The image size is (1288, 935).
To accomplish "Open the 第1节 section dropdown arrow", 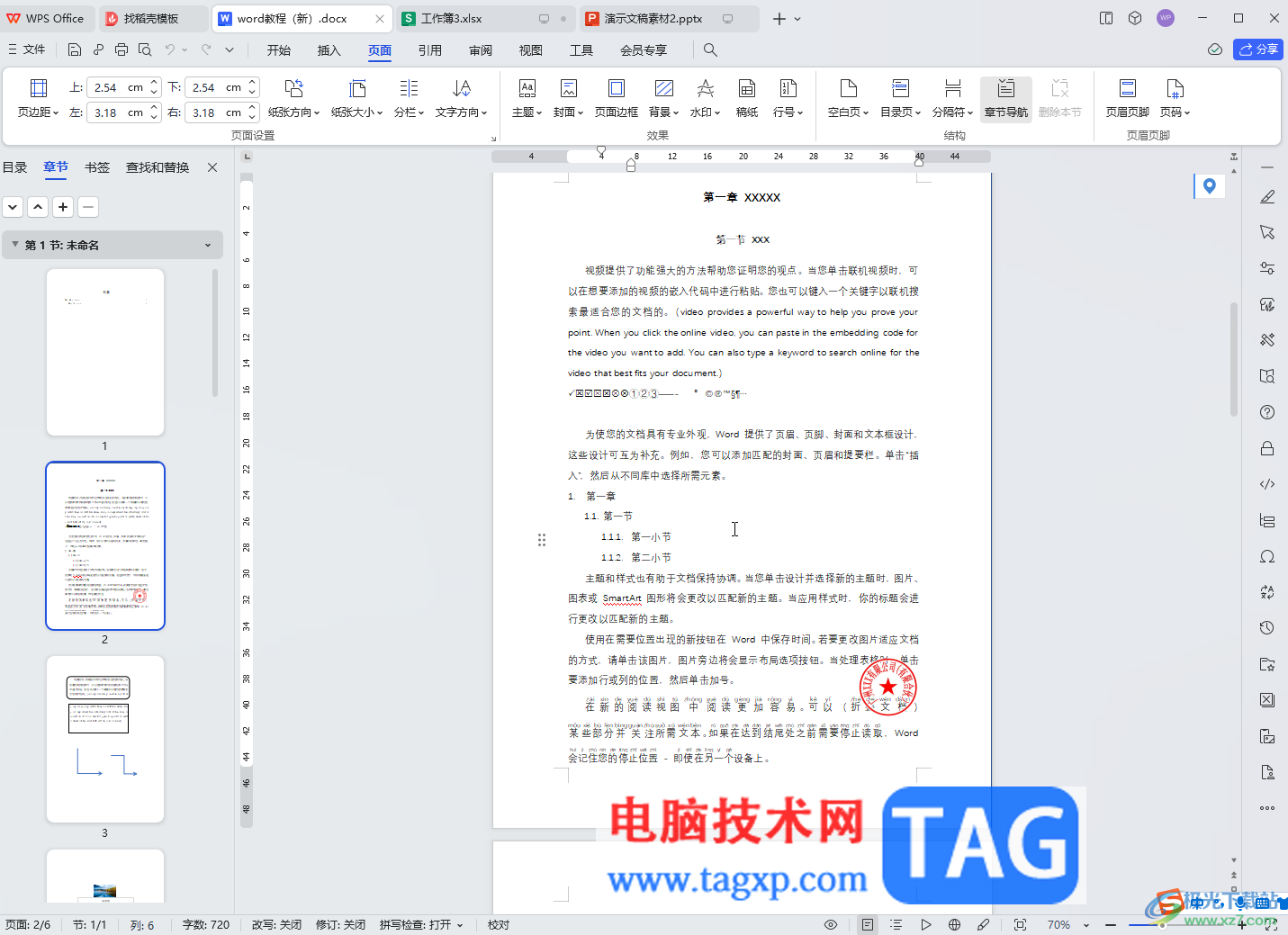I will pos(208,245).
